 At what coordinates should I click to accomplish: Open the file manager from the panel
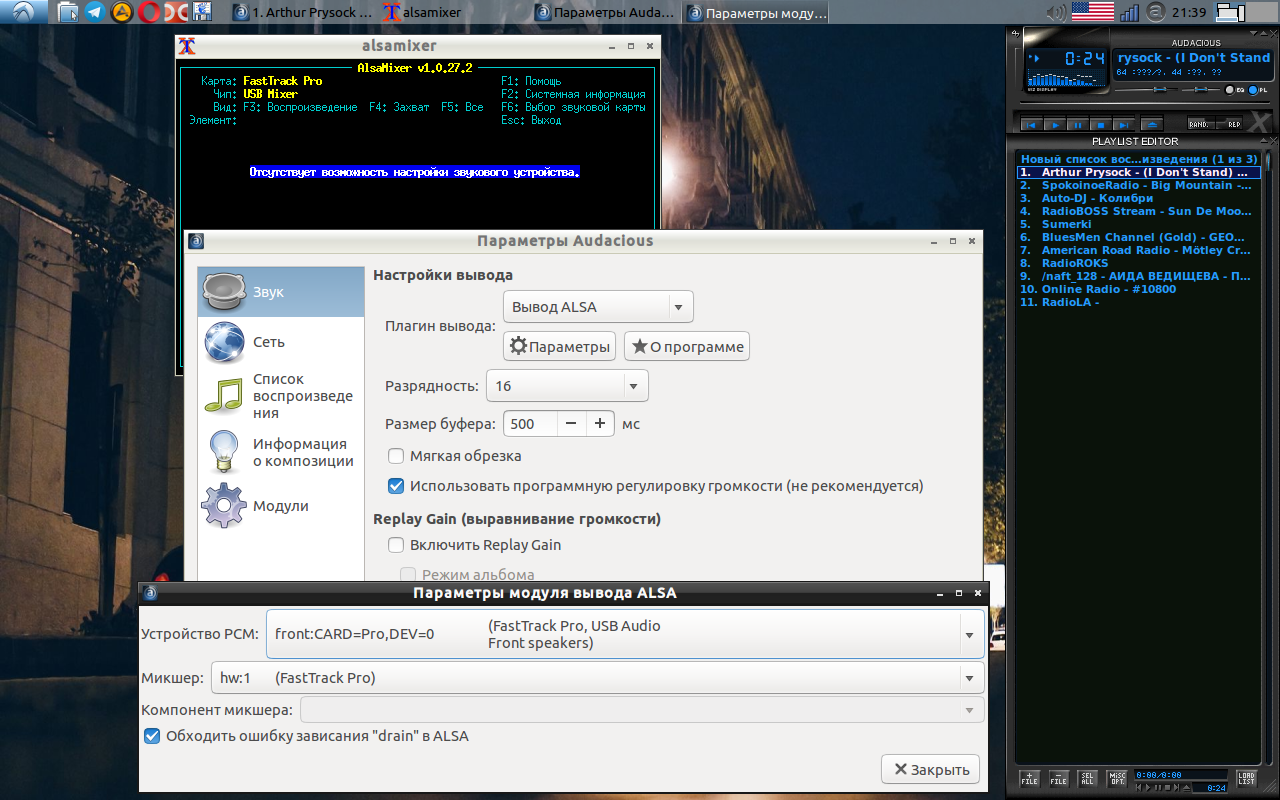pos(68,12)
